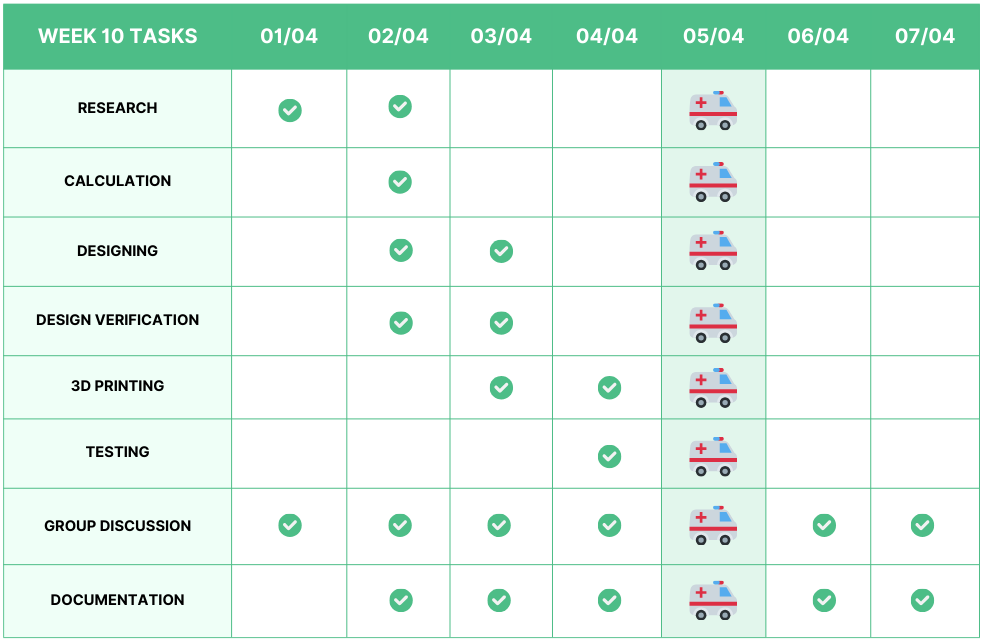982x641 pixels.
Task: Toggle Group Discussion checkmark under 07/04
Action: (x=922, y=525)
